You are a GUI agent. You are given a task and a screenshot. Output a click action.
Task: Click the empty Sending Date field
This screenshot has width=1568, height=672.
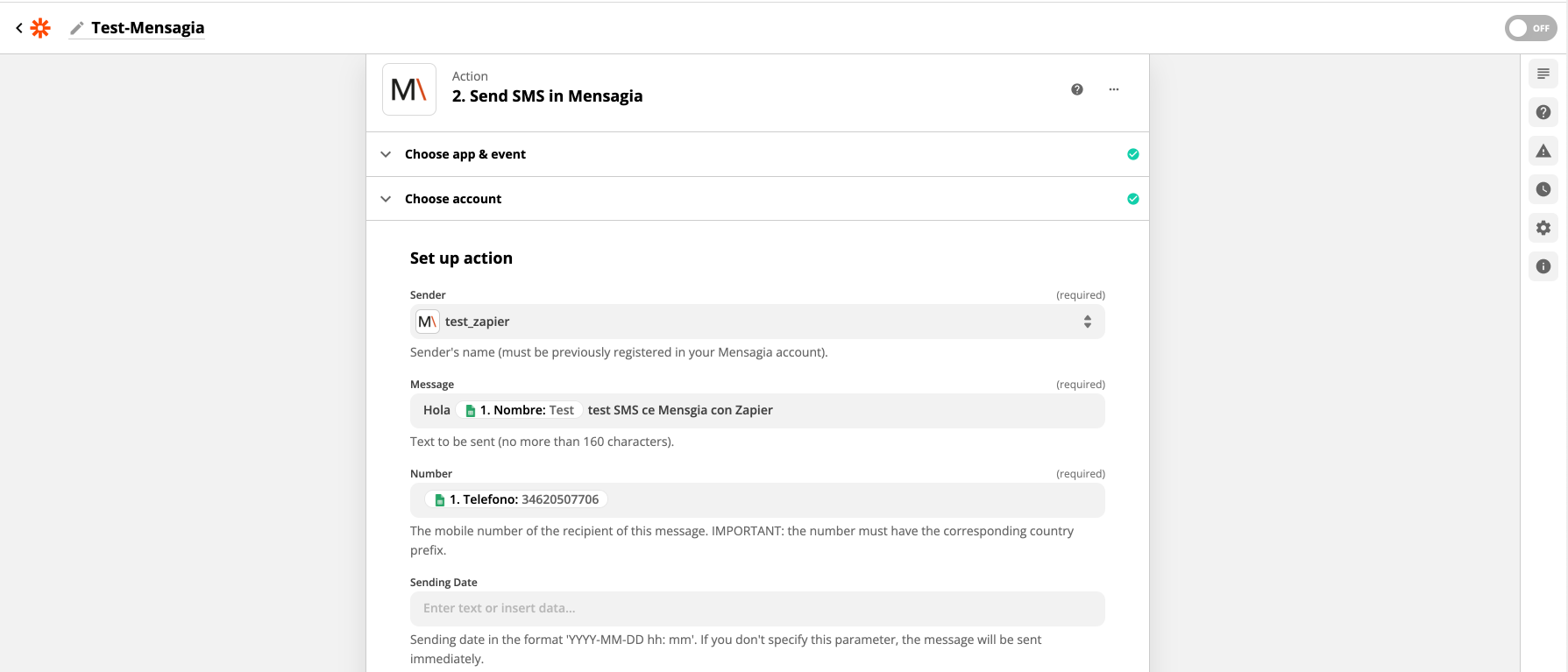[756, 609]
